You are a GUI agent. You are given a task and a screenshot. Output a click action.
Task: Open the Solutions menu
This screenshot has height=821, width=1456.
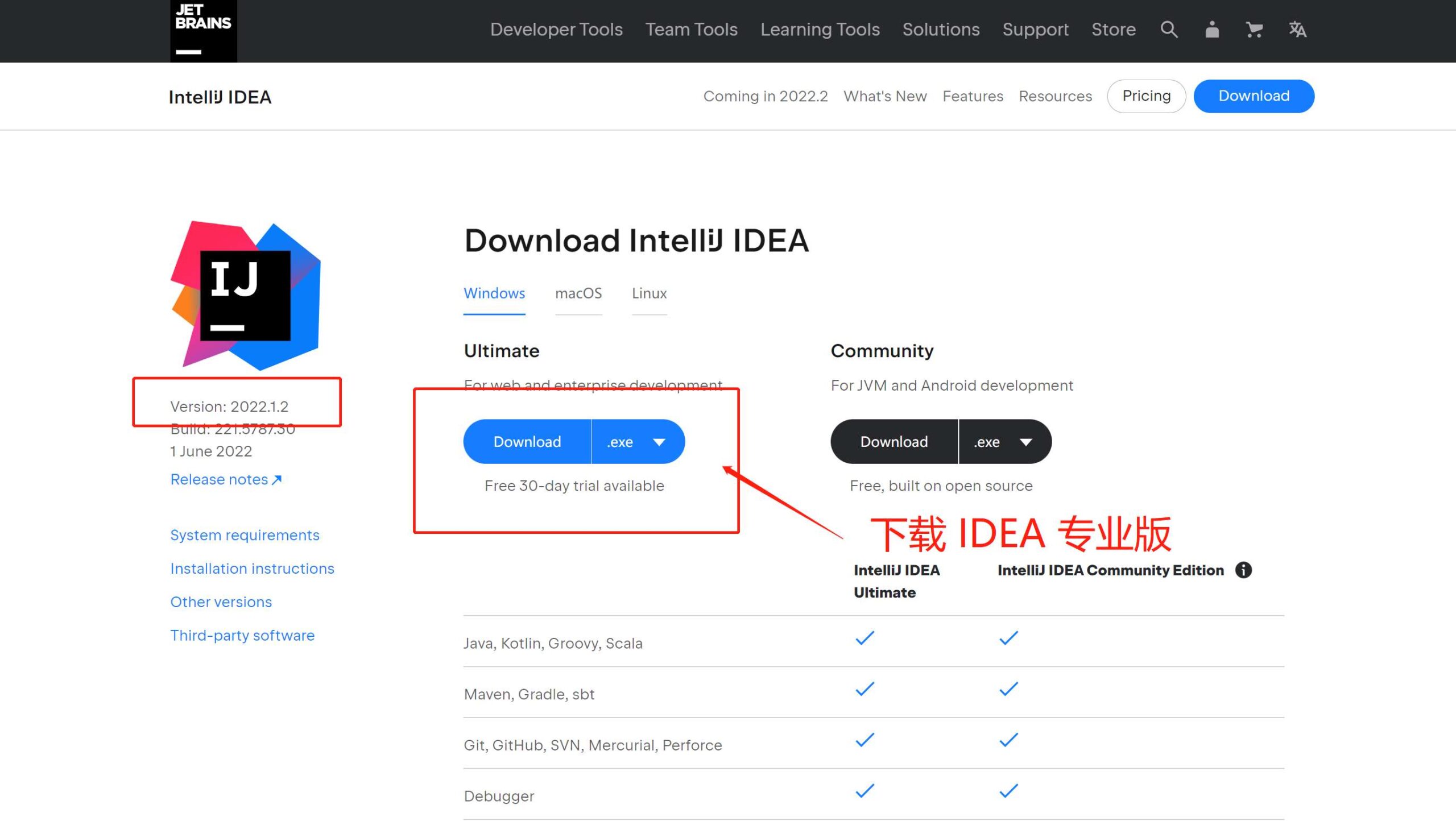pyautogui.click(x=941, y=30)
